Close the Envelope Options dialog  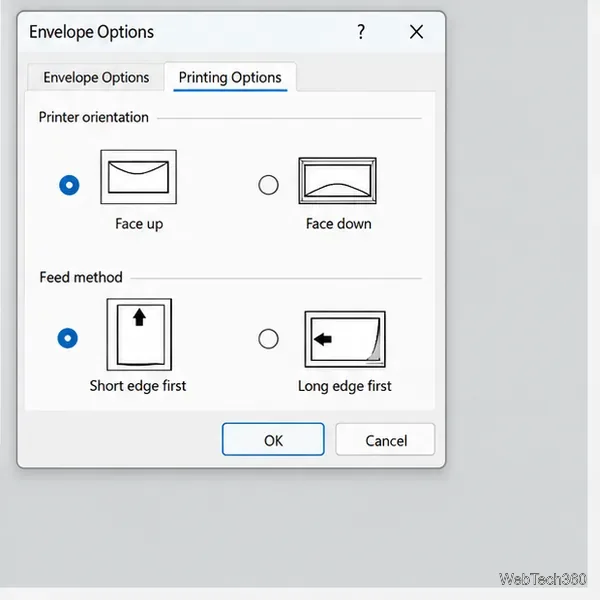tap(416, 32)
